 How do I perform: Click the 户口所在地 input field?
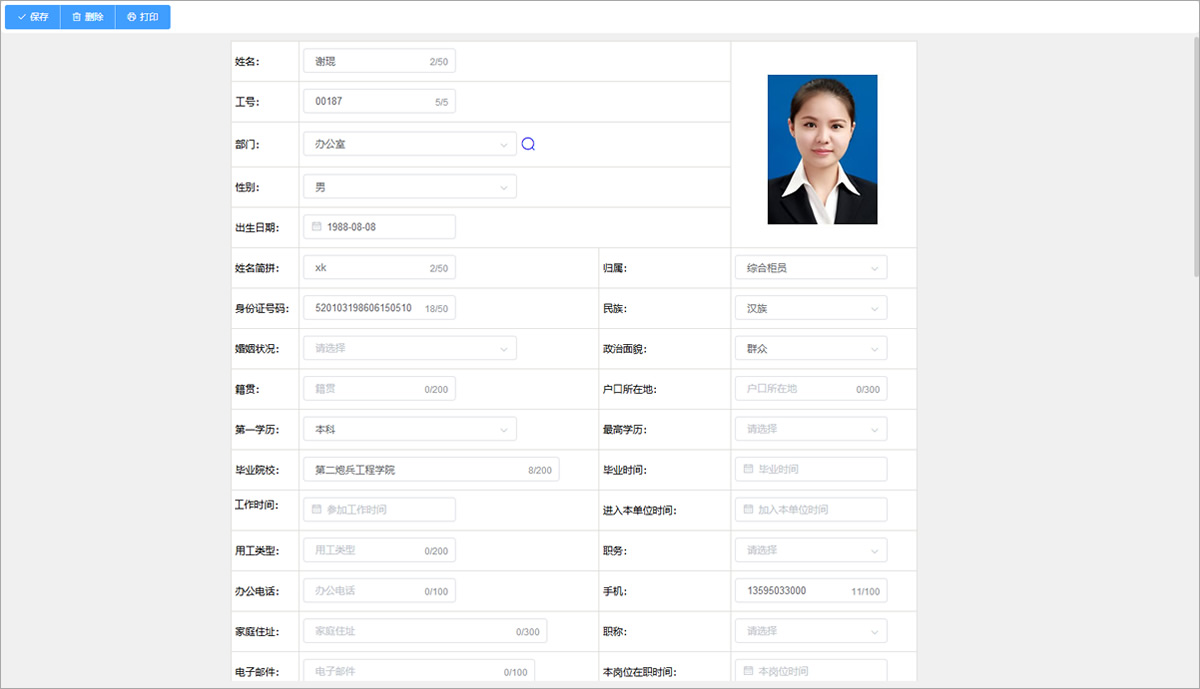811,389
